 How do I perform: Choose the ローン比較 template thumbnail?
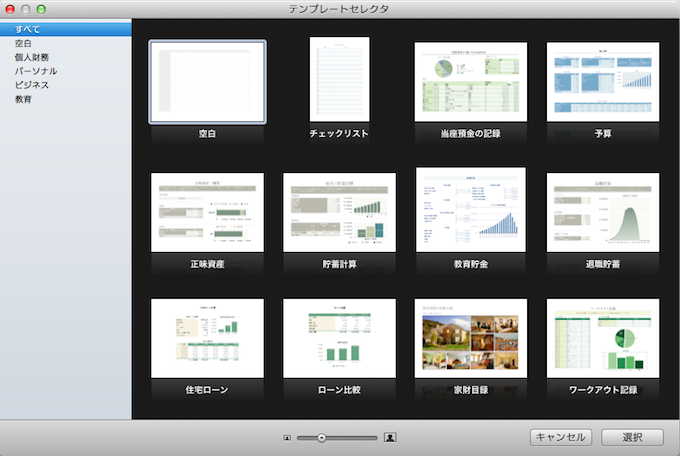(x=340, y=338)
